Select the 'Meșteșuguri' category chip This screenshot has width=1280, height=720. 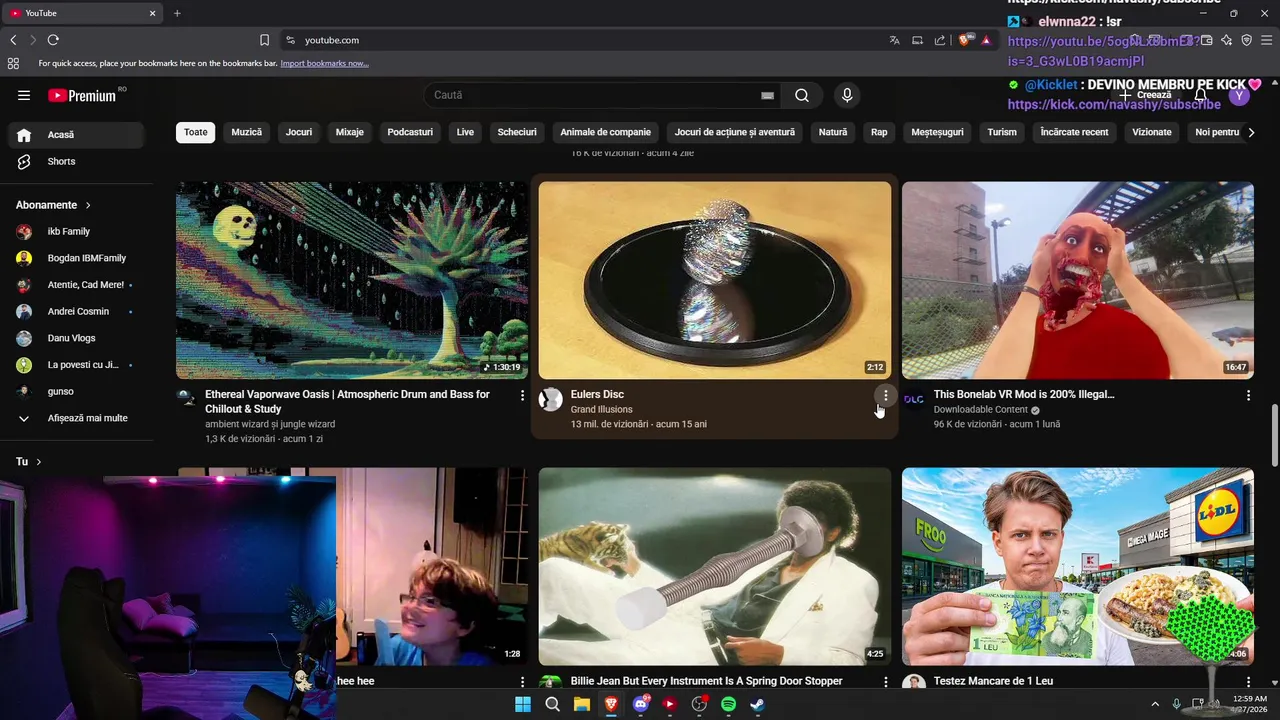pos(938,132)
